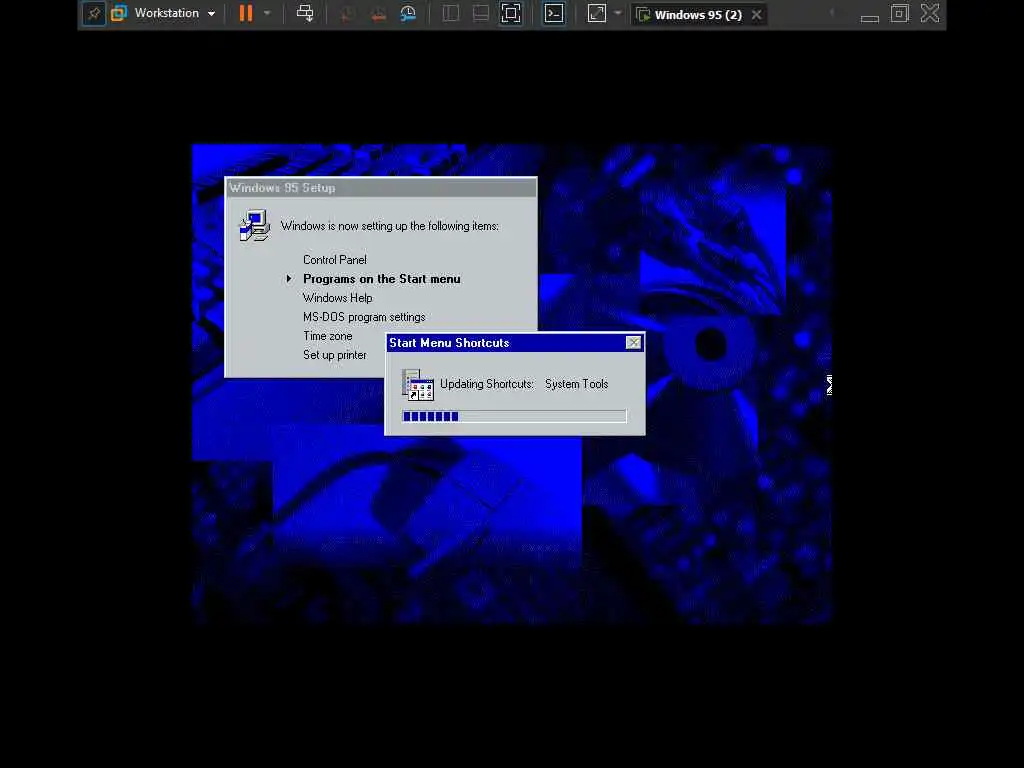
Task: Send Ctrl+Alt+Del to the guest
Action: [x=305, y=13]
